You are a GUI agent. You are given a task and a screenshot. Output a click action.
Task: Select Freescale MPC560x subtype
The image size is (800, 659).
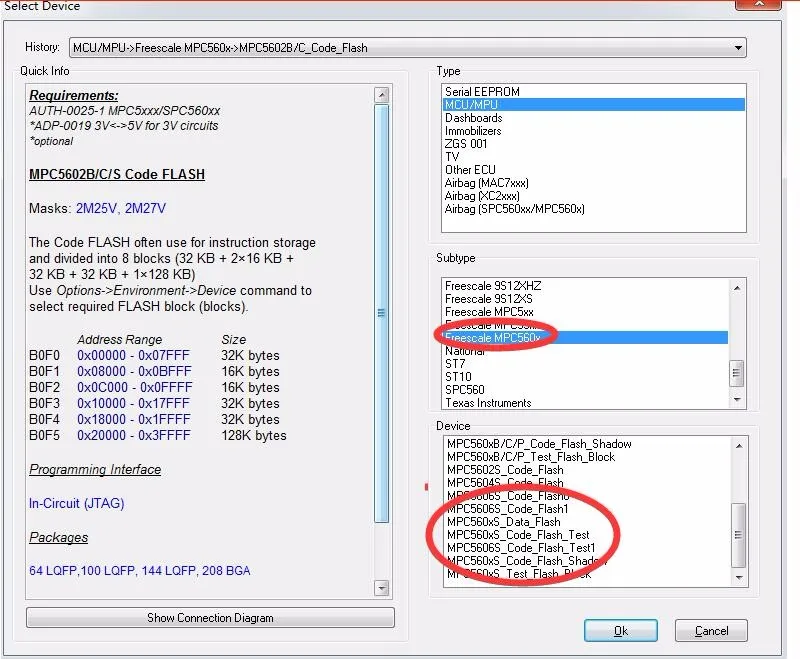[x=585, y=338]
